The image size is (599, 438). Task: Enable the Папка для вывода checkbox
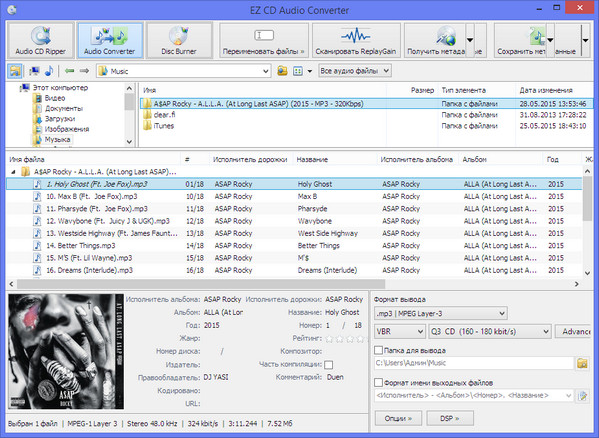(378, 350)
